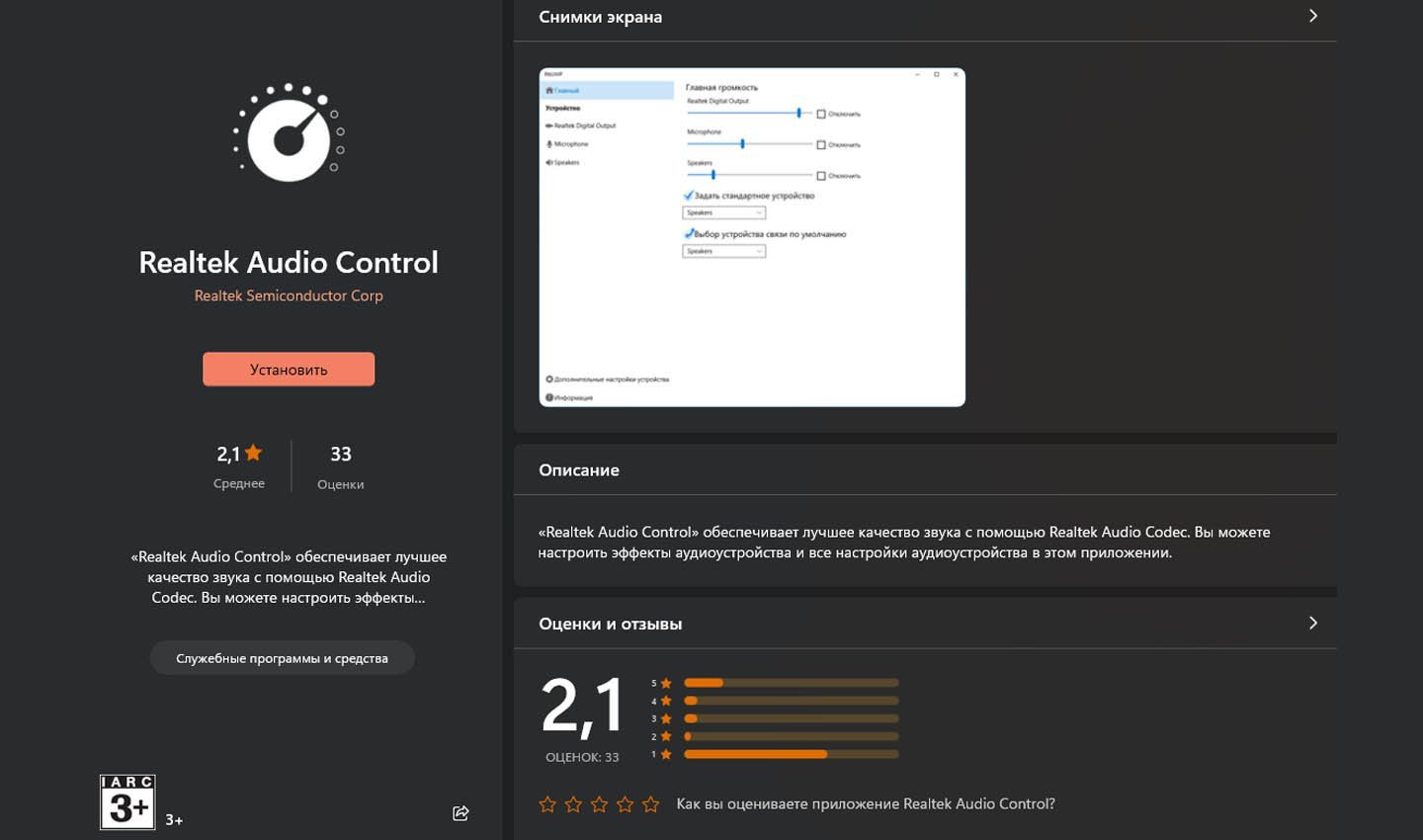Click the Оценки и отзывы heading
The height and width of the screenshot is (840, 1423).
610,624
